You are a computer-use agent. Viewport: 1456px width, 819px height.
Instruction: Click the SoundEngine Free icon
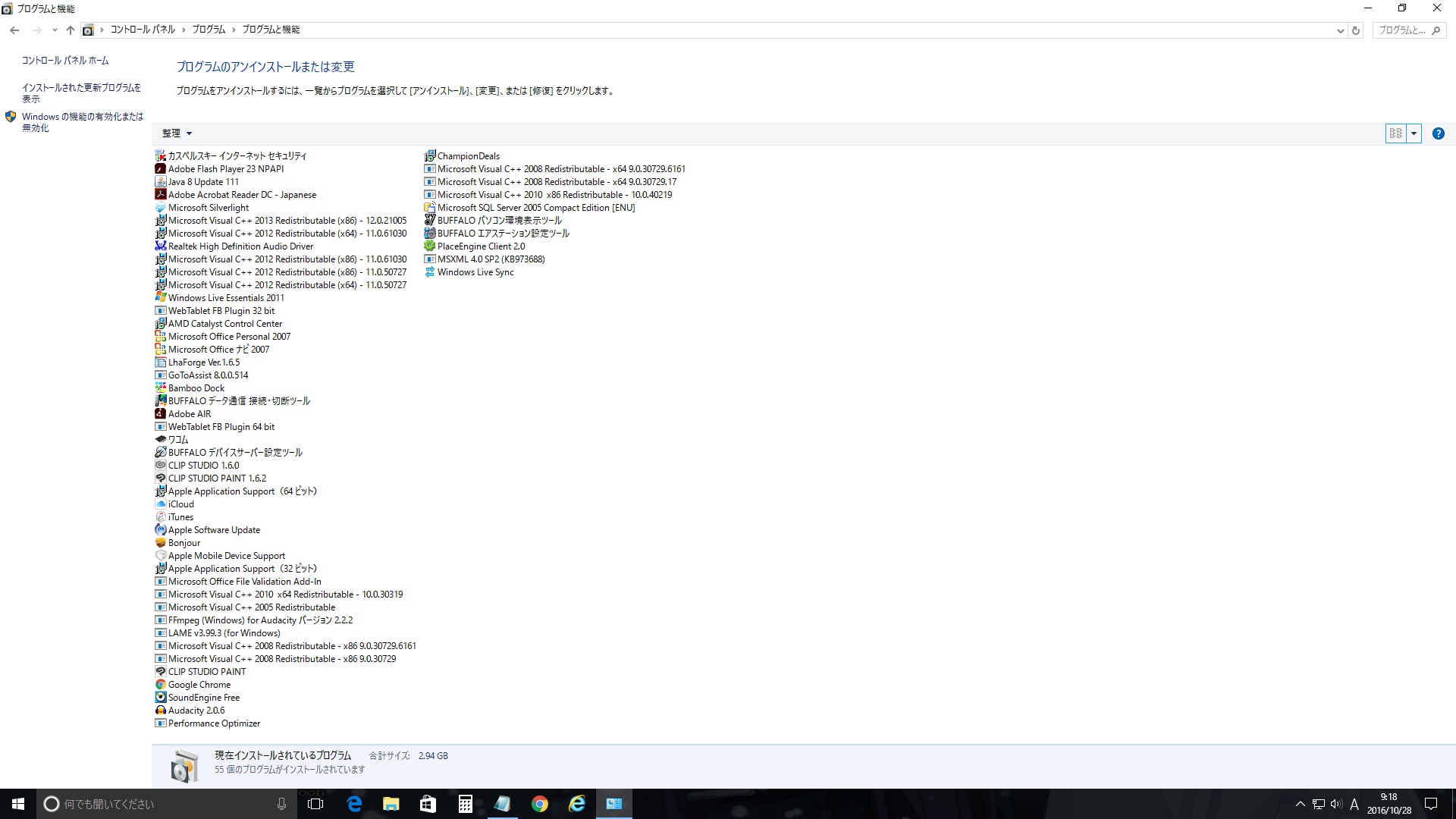tap(161, 698)
